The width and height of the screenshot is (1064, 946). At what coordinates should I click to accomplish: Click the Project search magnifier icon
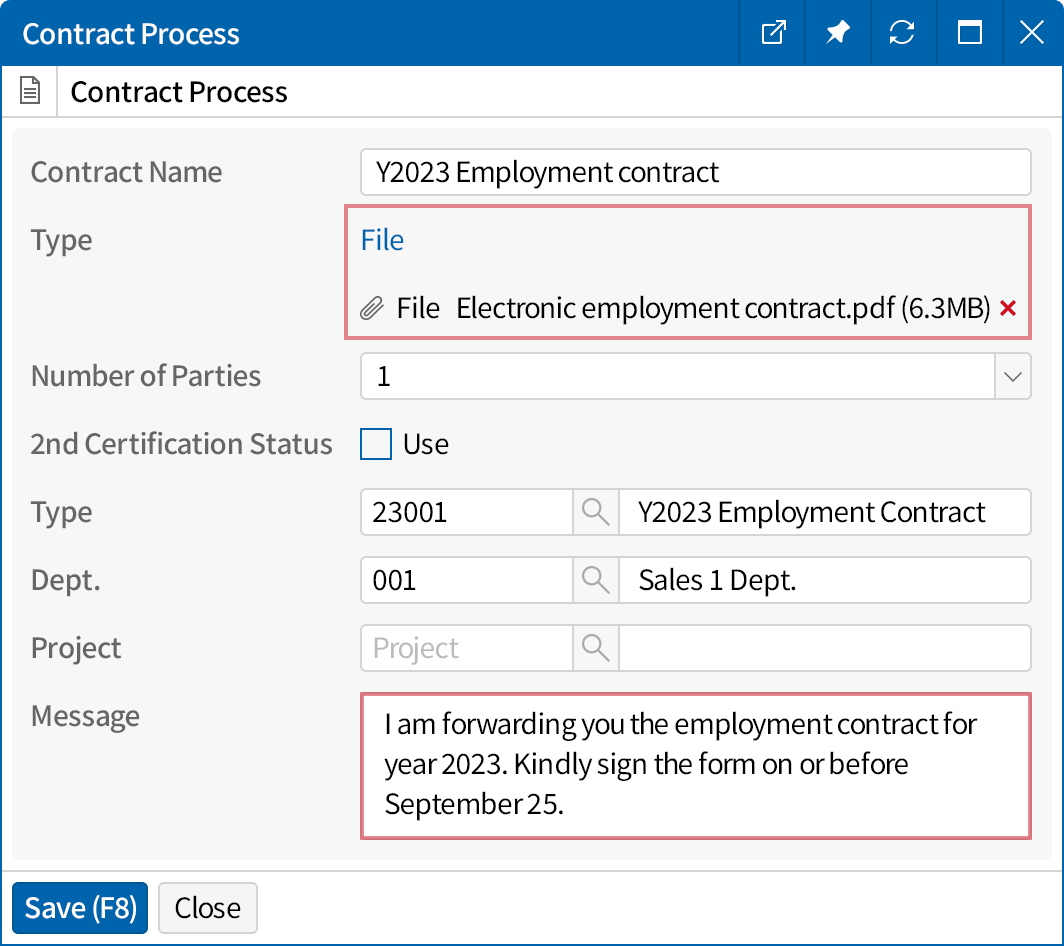click(595, 648)
